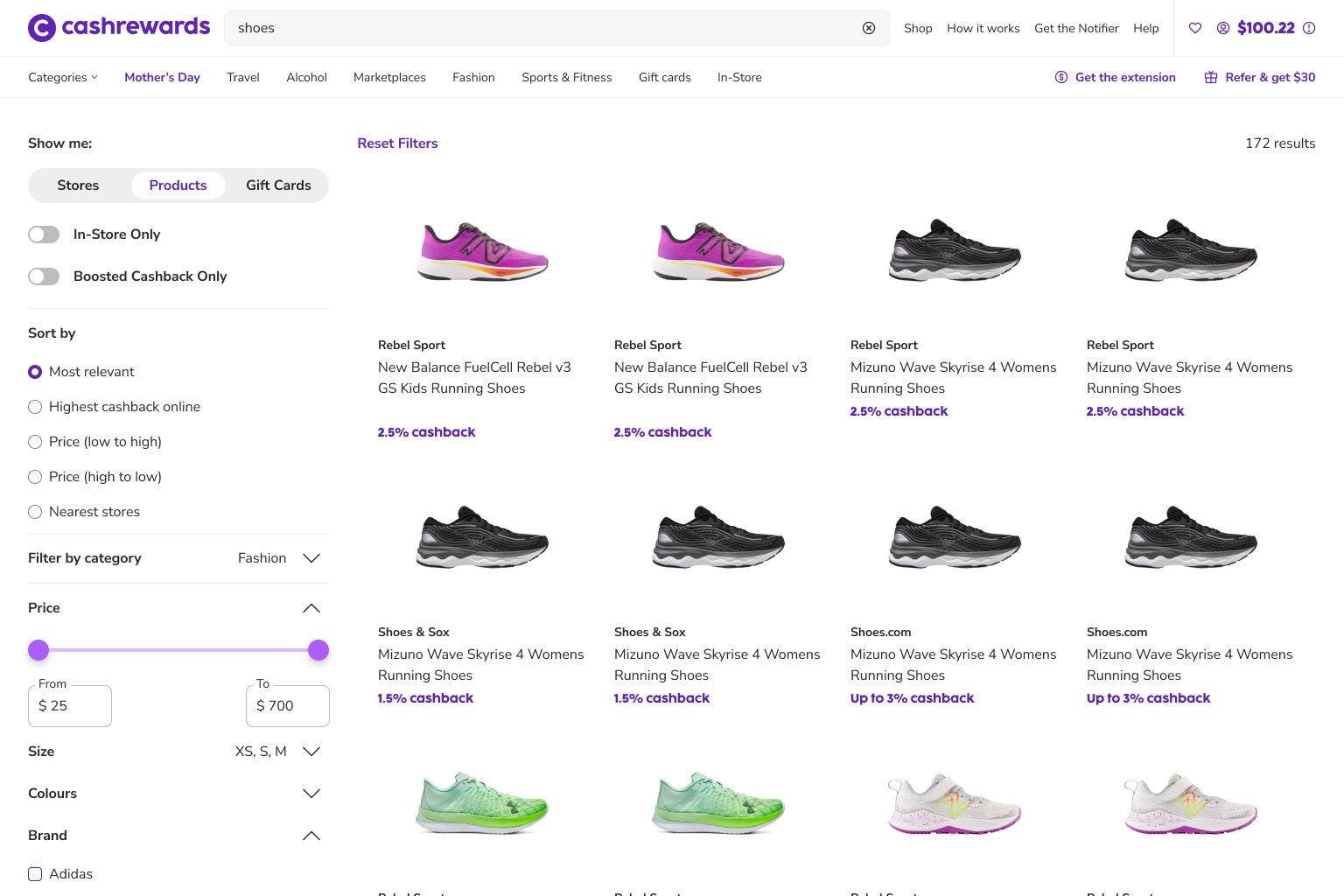The image size is (1344, 896).
Task: Open Help link in header
Action: click(x=1146, y=28)
